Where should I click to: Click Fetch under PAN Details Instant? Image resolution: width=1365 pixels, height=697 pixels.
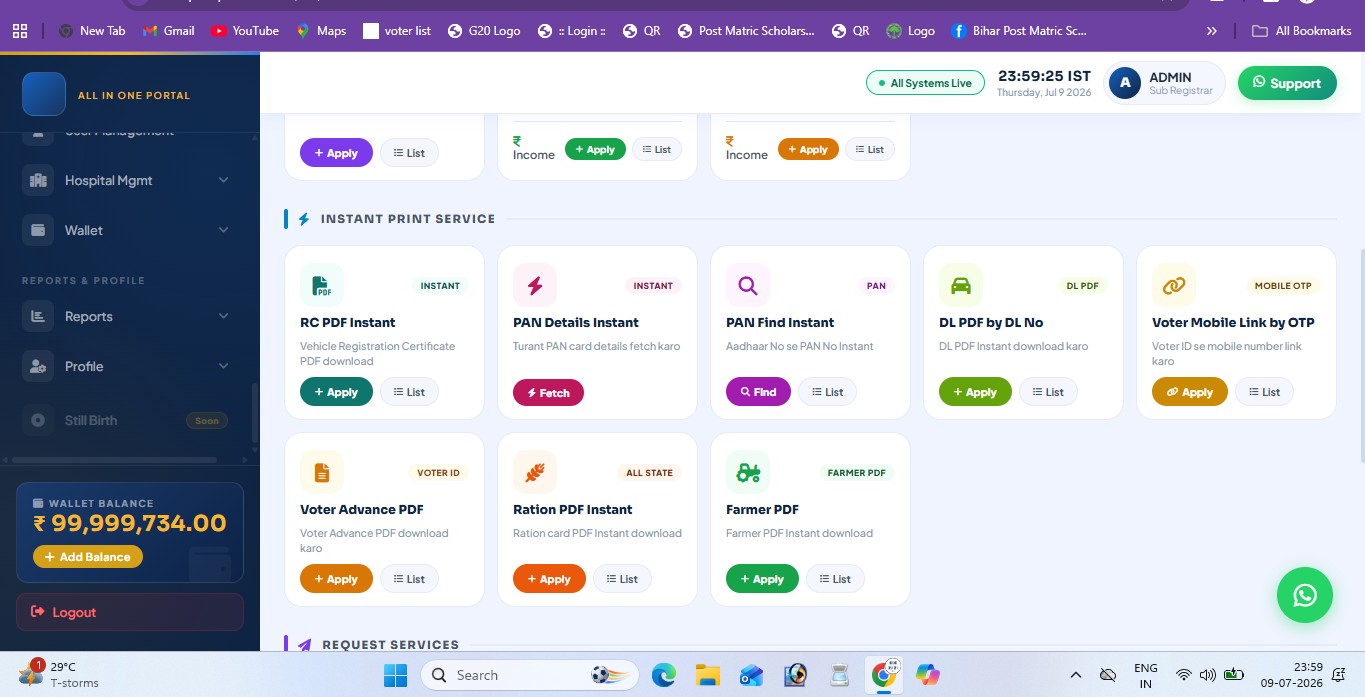pyautogui.click(x=548, y=393)
